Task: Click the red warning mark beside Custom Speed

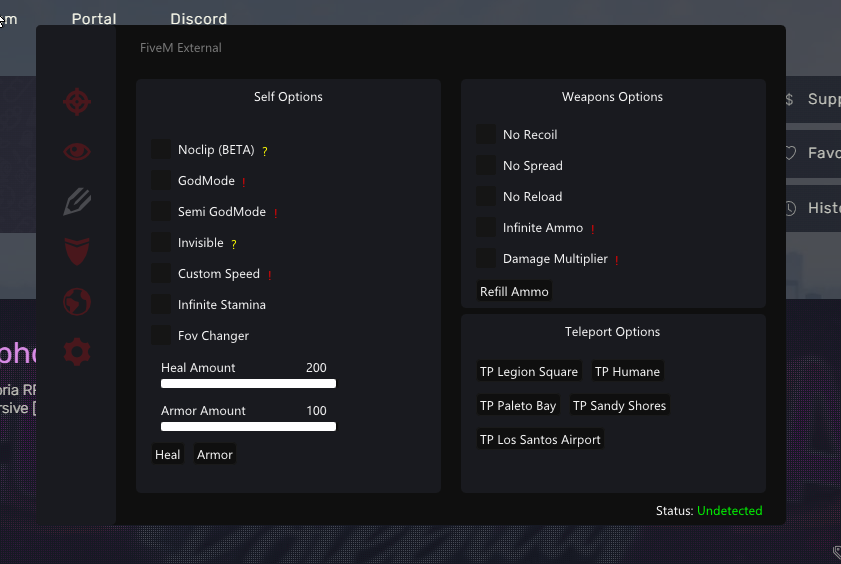Action: tap(269, 276)
